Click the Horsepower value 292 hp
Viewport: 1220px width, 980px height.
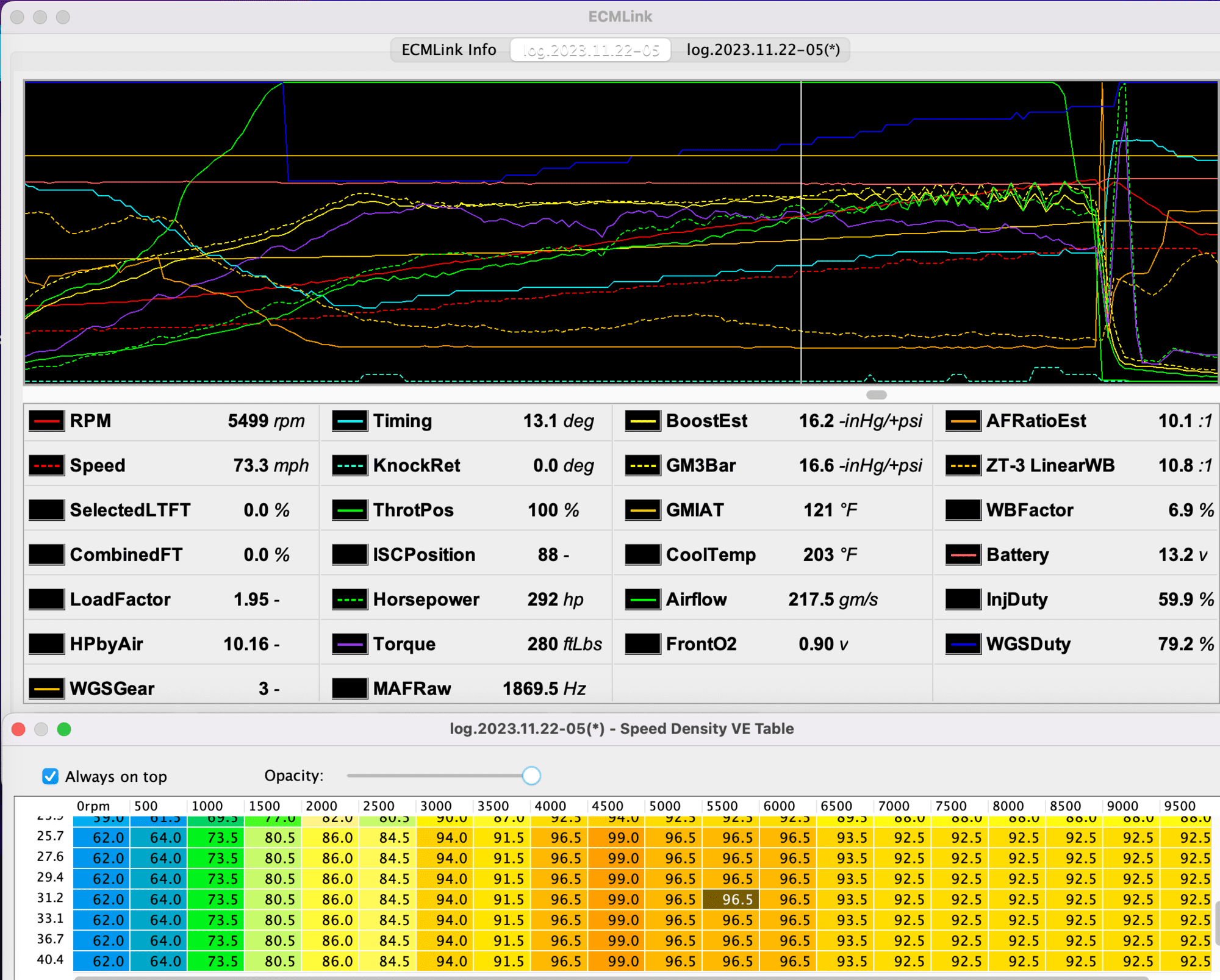click(x=555, y=599)
